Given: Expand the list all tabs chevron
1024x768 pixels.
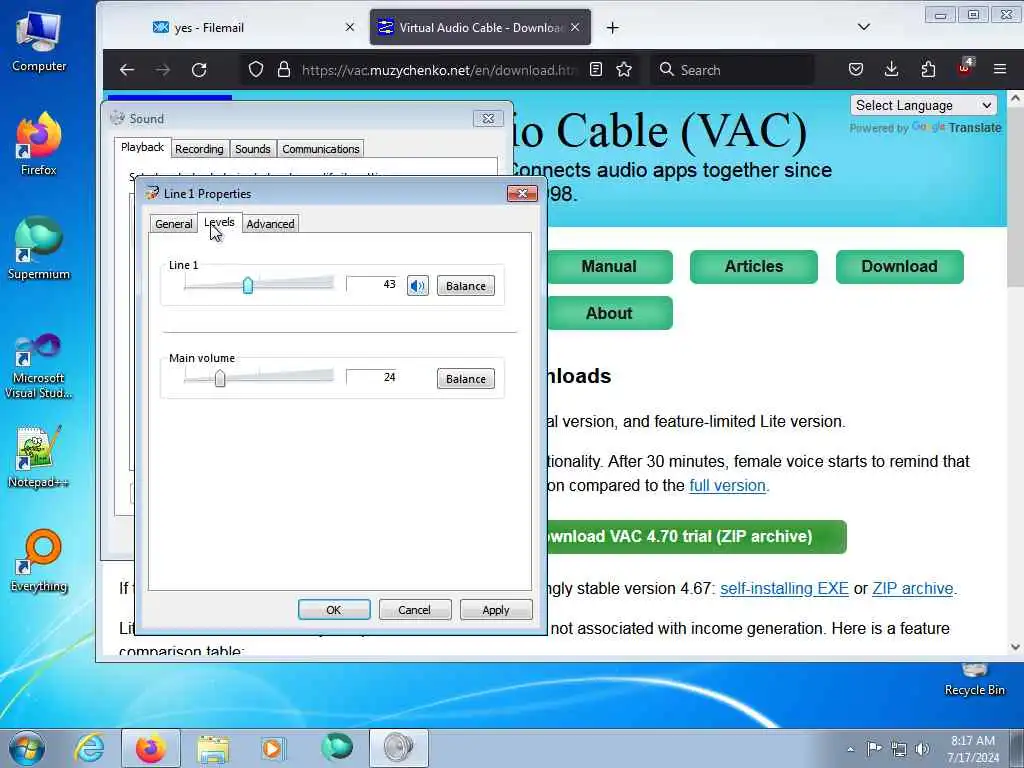Looking at the screenshot, I should (863, 27).
